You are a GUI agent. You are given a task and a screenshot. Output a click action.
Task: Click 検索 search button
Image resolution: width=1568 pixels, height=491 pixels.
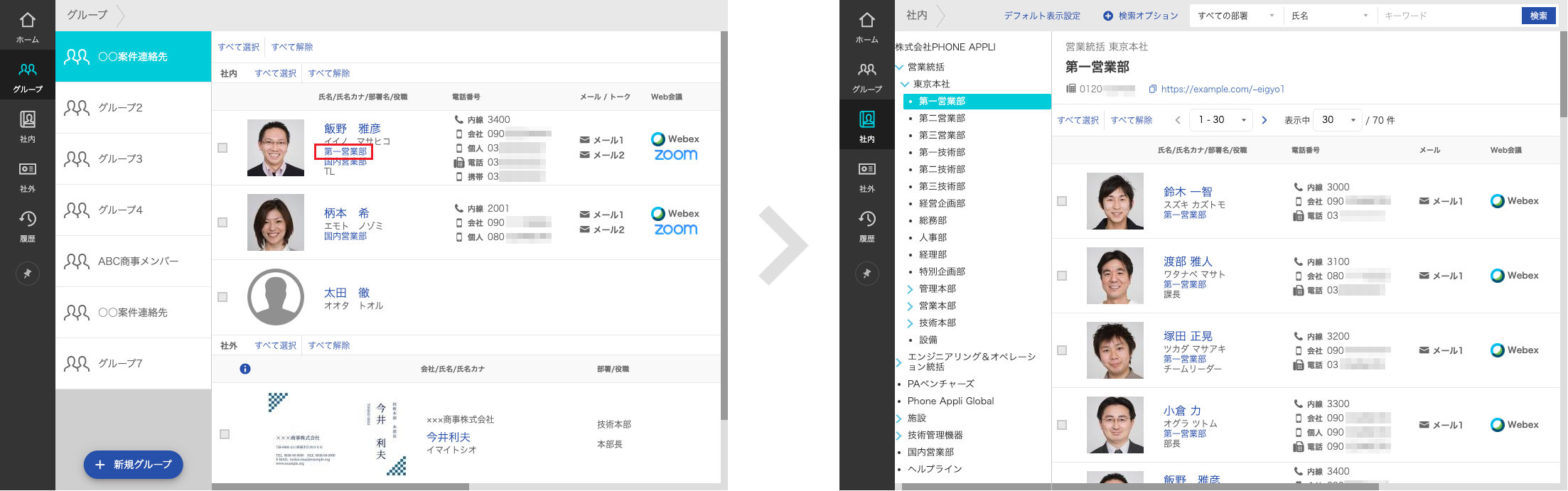pyautogui.click(x=1538, y=16)
